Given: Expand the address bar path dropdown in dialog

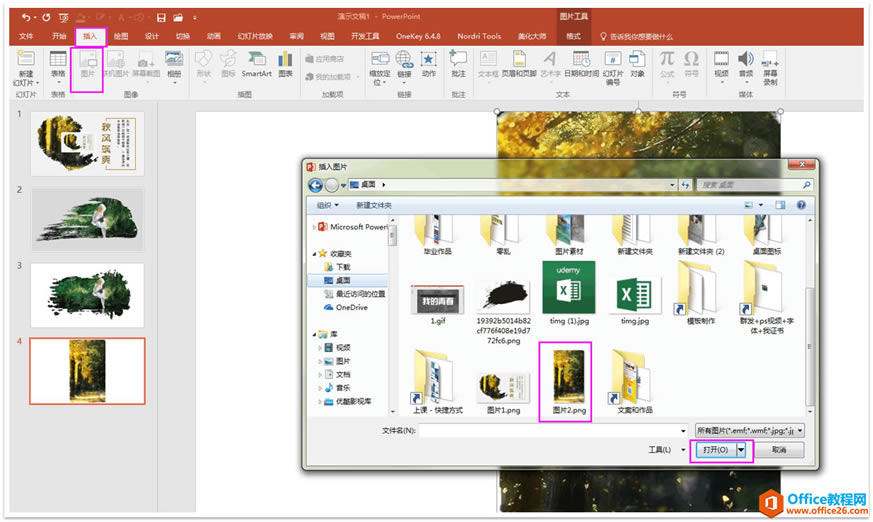Looking at the screenshot, I should (672, 185).
